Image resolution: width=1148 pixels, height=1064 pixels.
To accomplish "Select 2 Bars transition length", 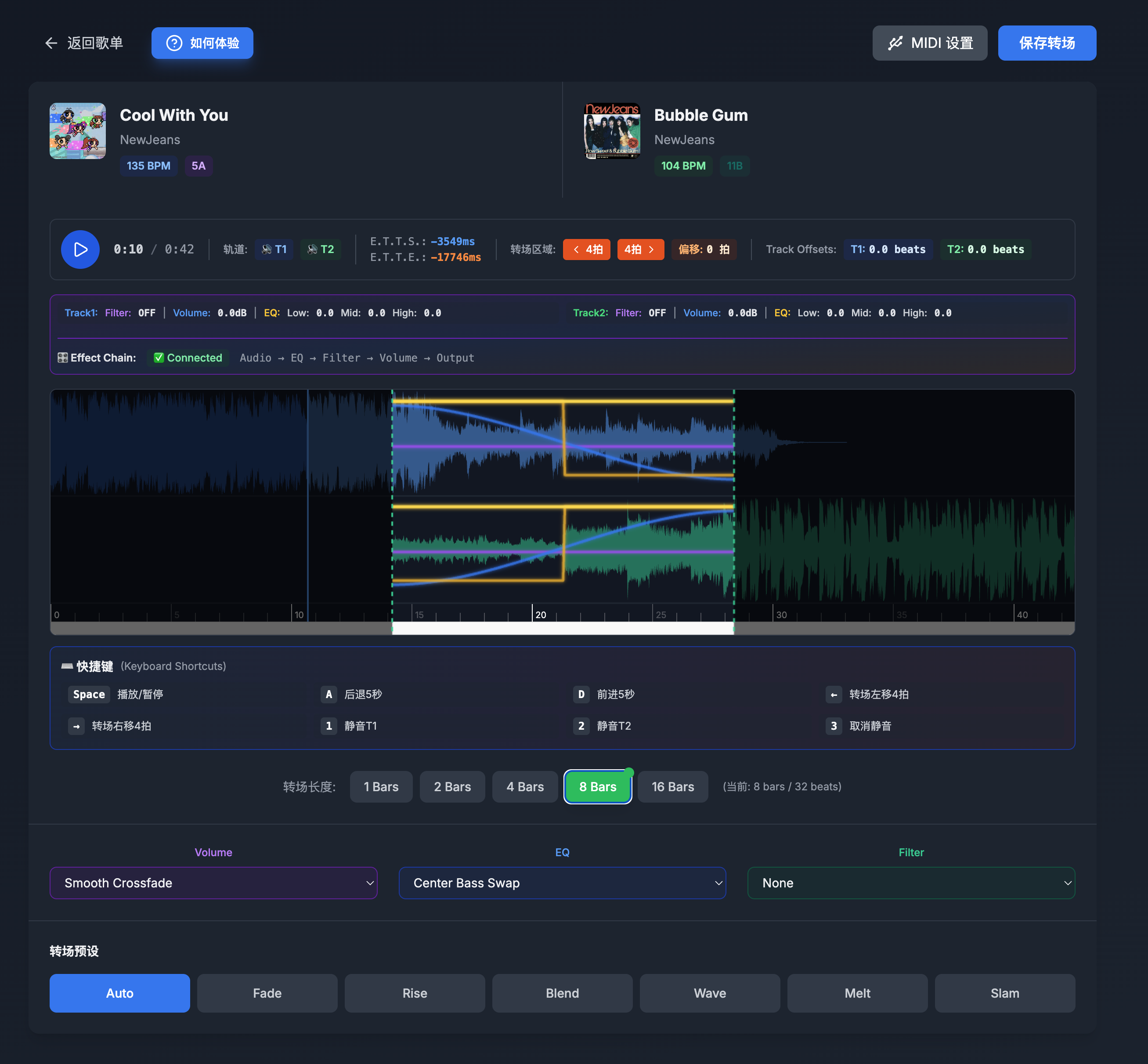I will point(452,786).
